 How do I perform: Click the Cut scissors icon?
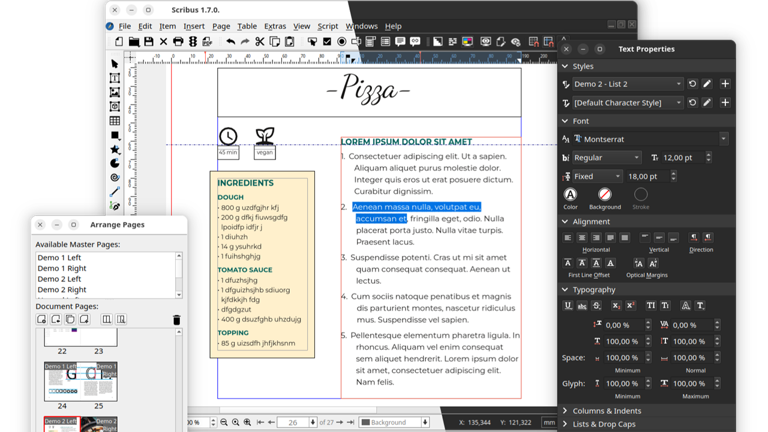point(260,42)
